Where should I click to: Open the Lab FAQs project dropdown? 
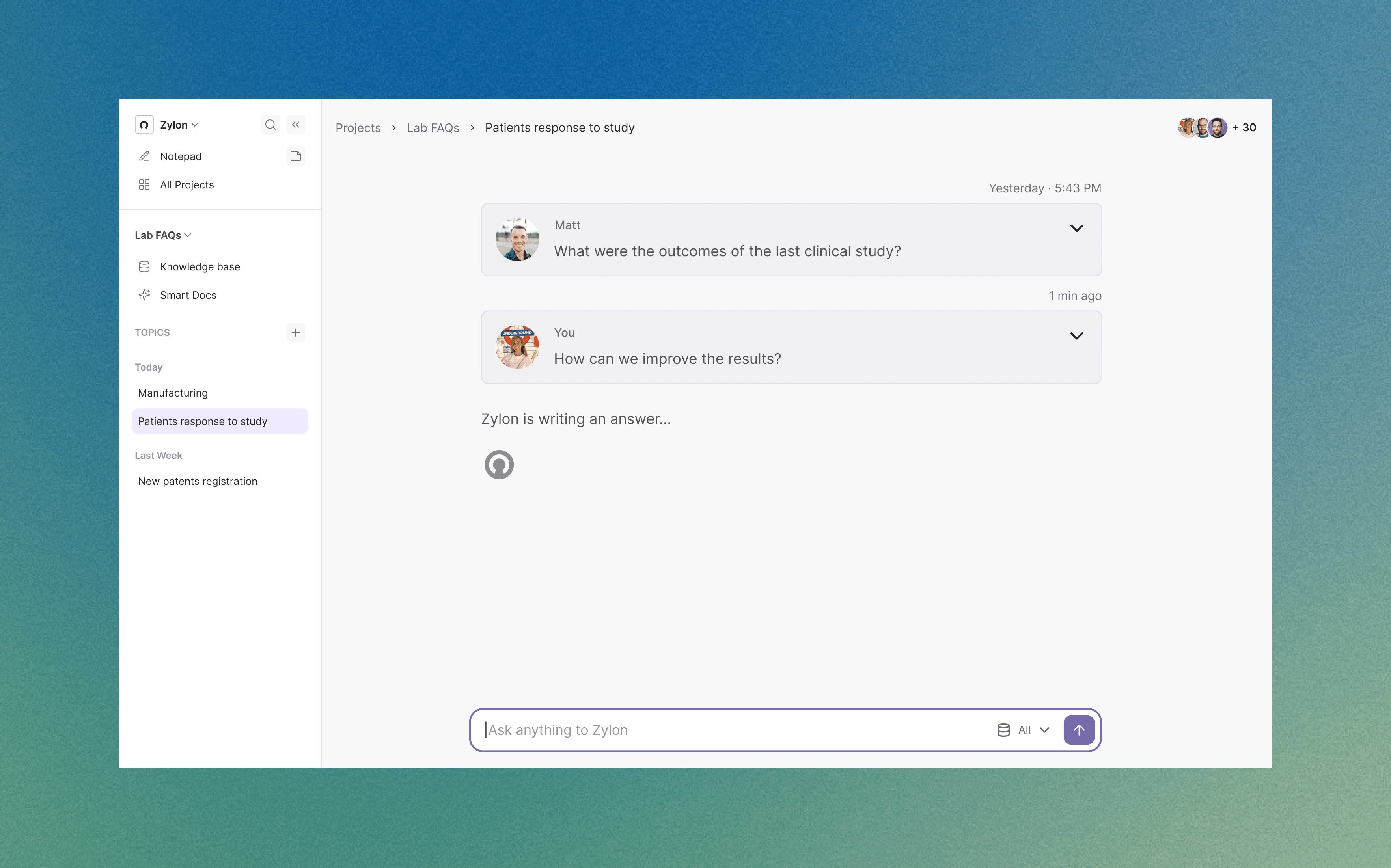point(163,235)
